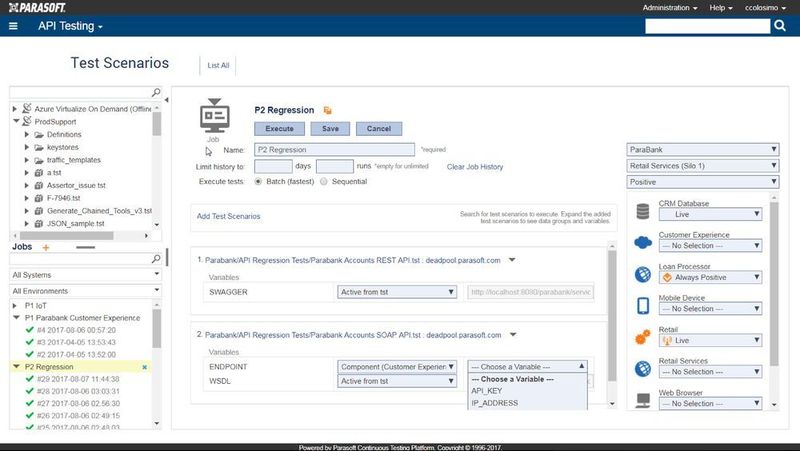Click the Job monitor icon
The height and width of the screenshot is (451, 800).
pyautogui.click(x=215, y=116)
